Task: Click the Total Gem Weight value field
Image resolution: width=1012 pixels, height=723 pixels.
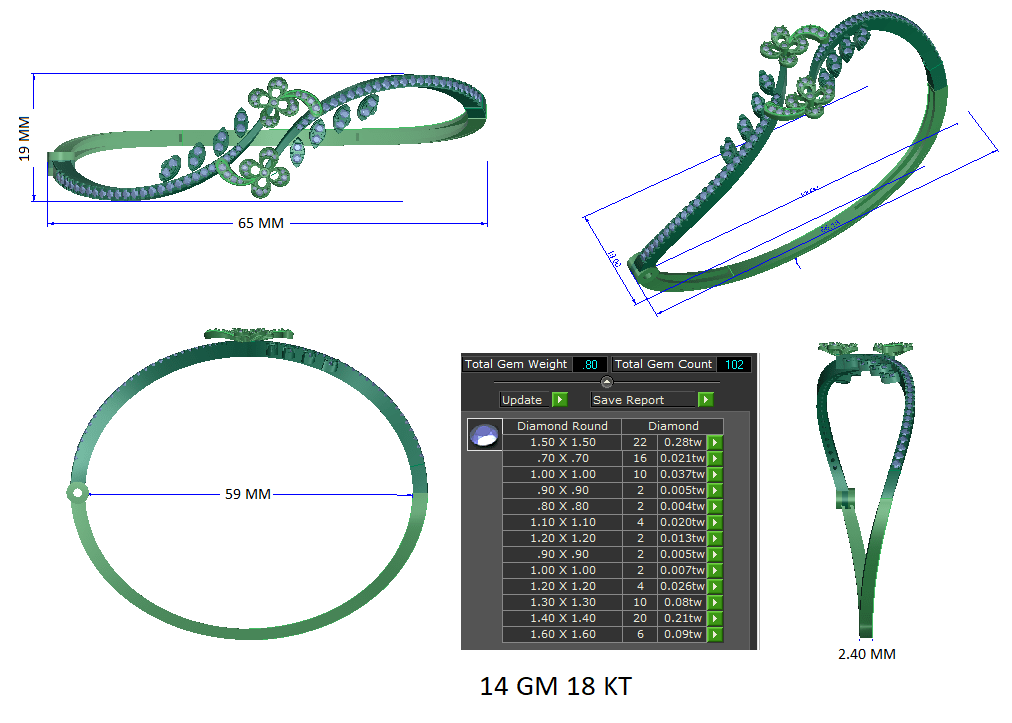Action: click(589, 364)
